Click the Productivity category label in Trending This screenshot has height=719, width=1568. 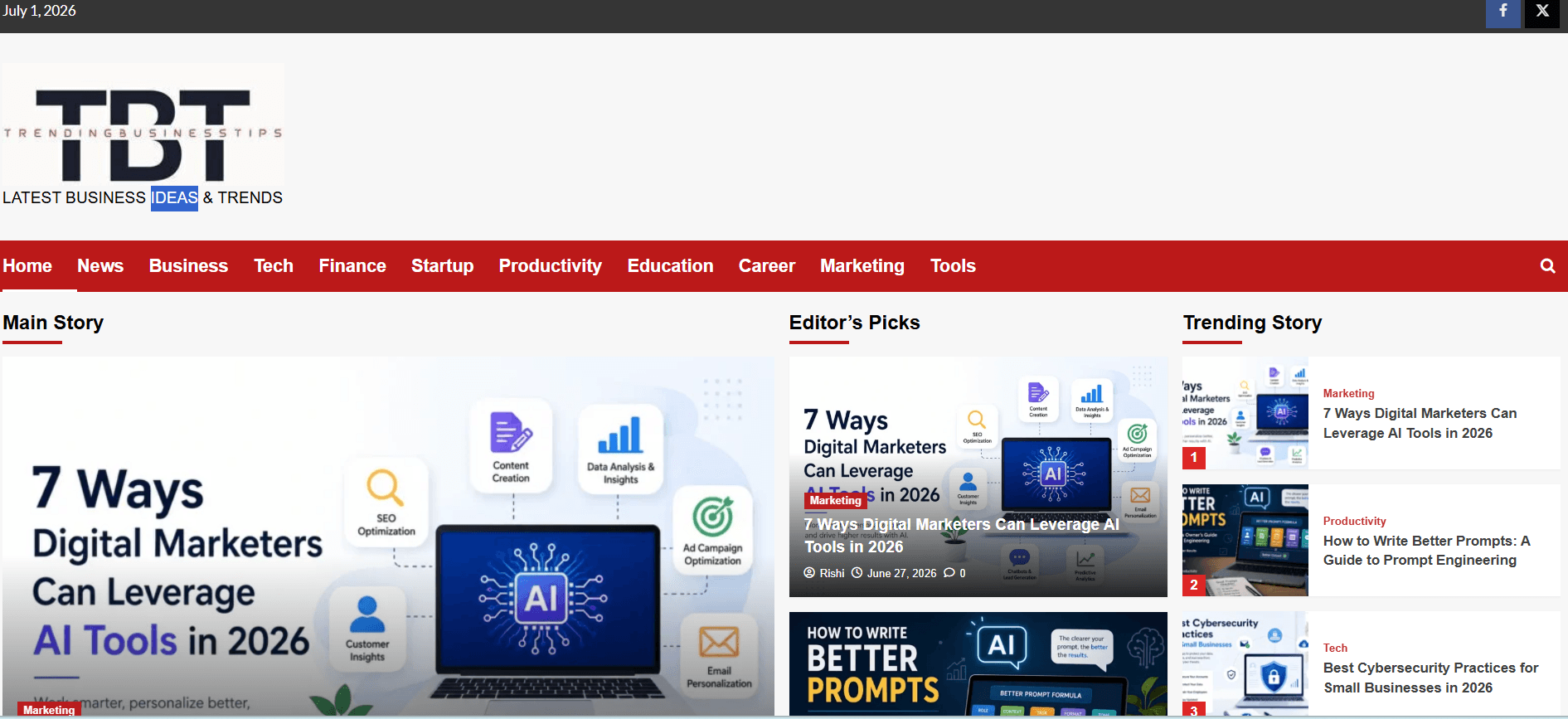pos(1354,521)
